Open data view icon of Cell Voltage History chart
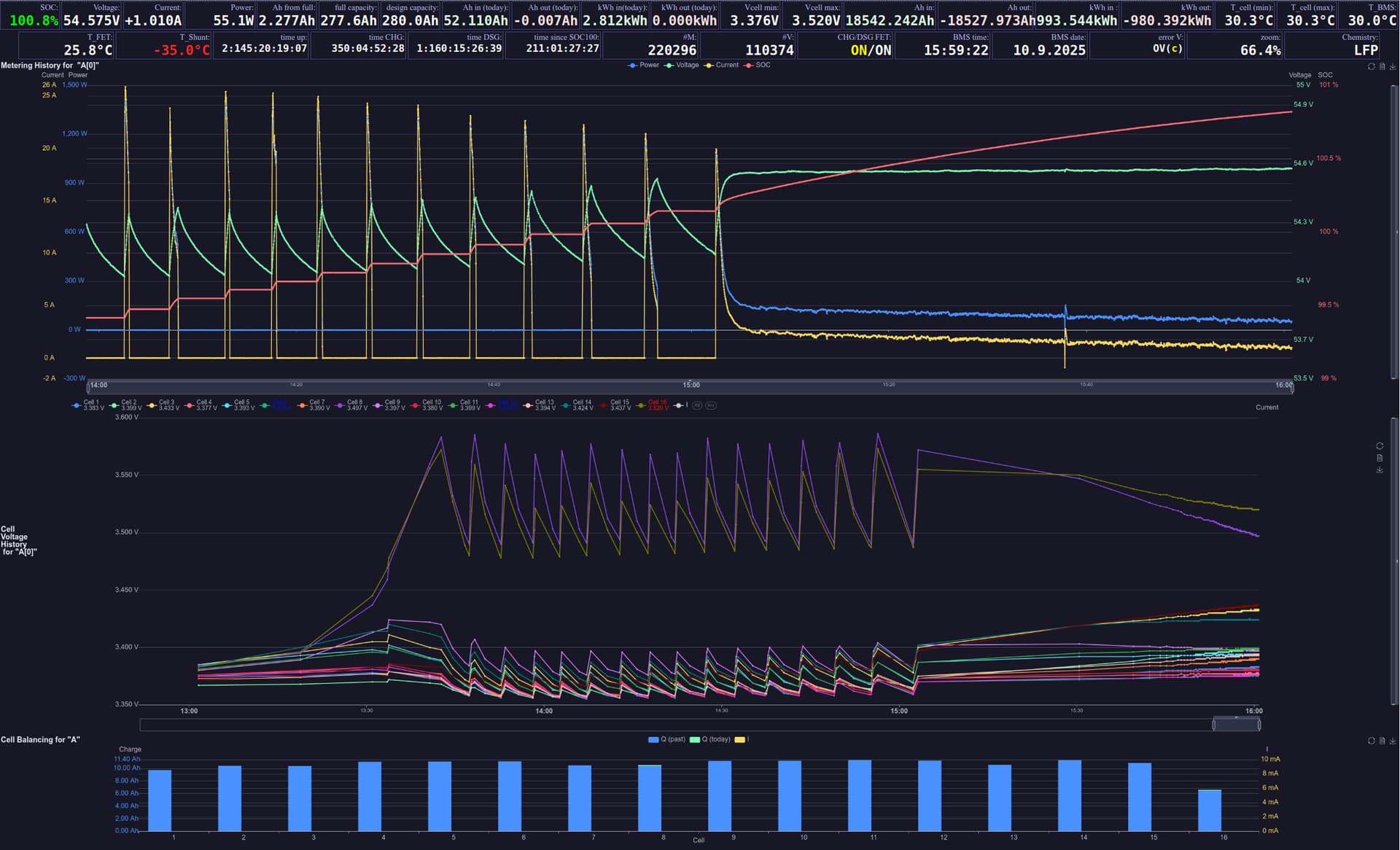Viewport: 1400px width, 850px height. pos(1380,458)
